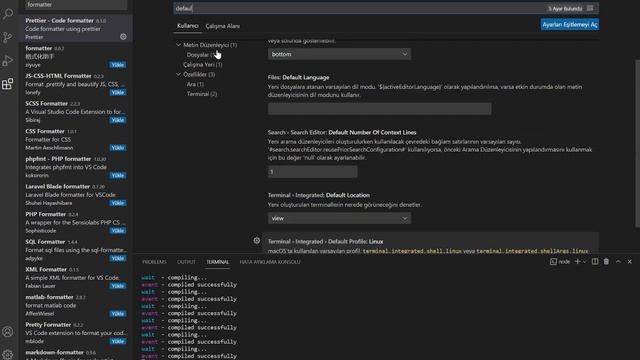
Task: Install CSS Formatter extension
Action: [x=118, y=148]
